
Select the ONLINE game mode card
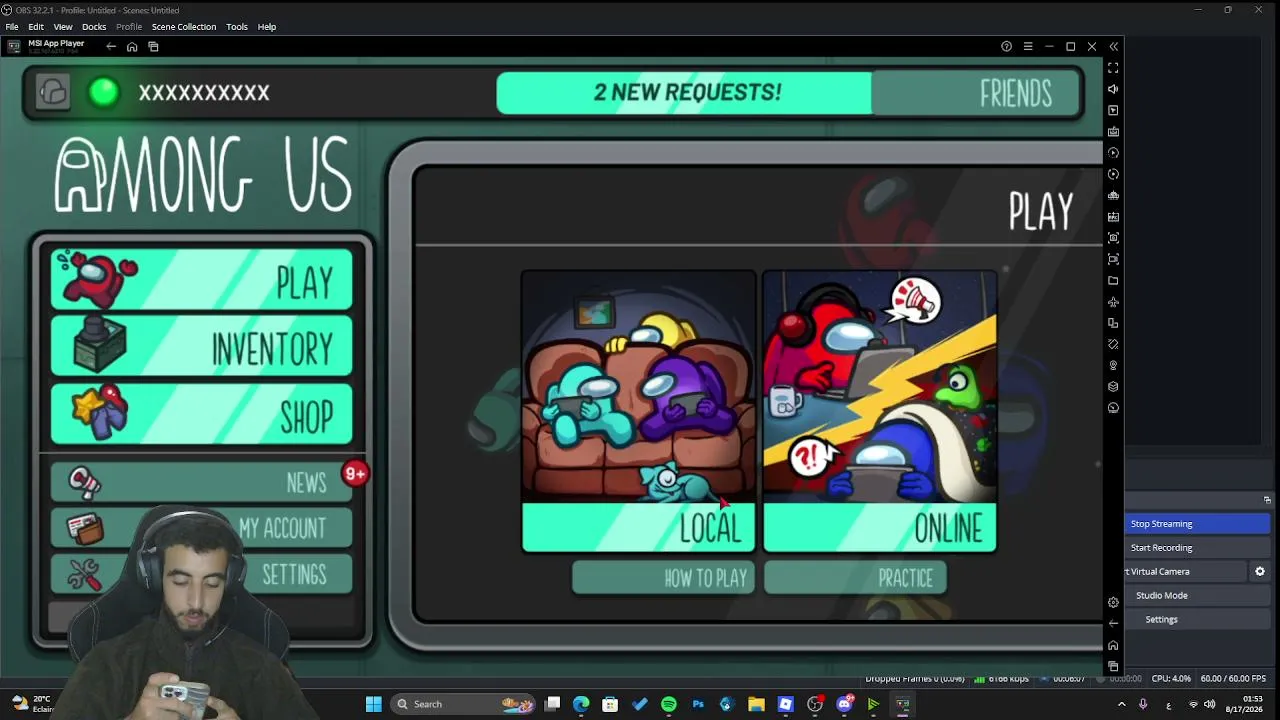coord(880,411)
